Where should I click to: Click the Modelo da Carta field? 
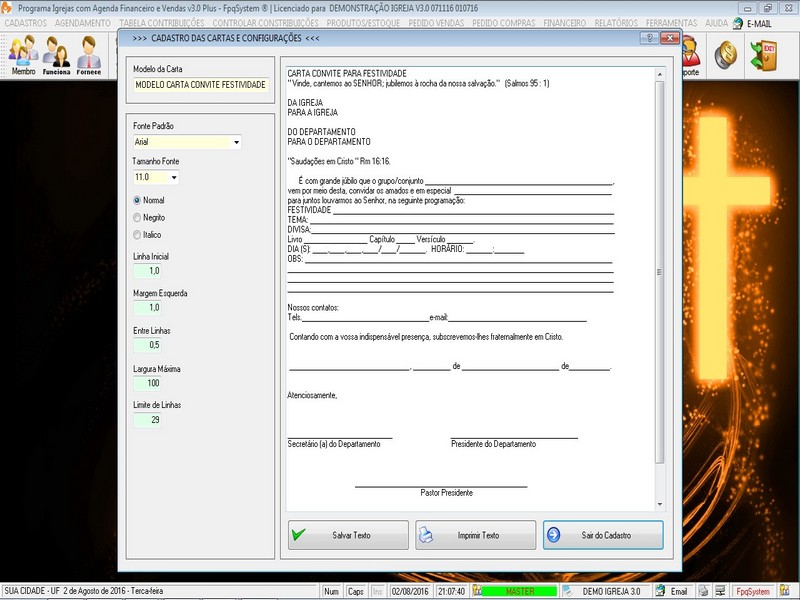tap(201, 85)
